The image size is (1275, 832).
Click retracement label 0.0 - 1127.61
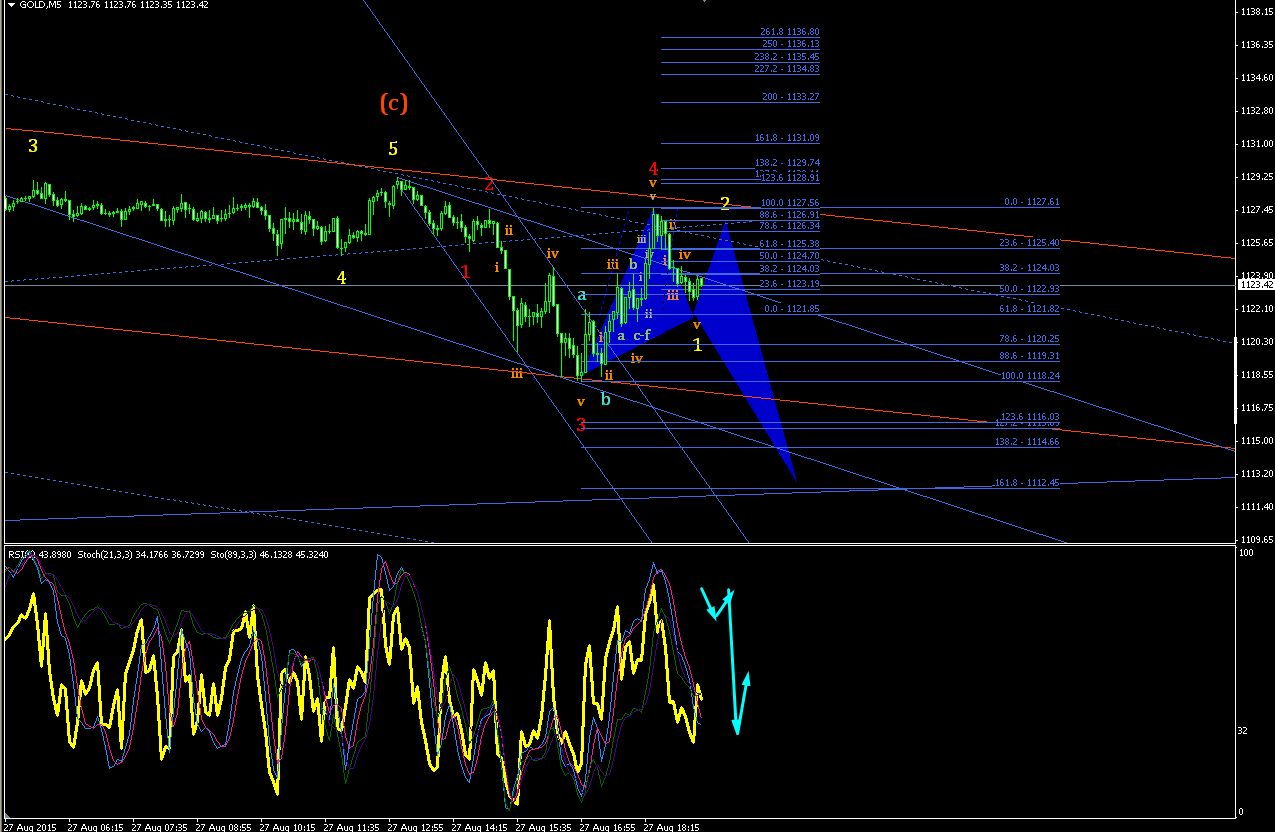1031,202
